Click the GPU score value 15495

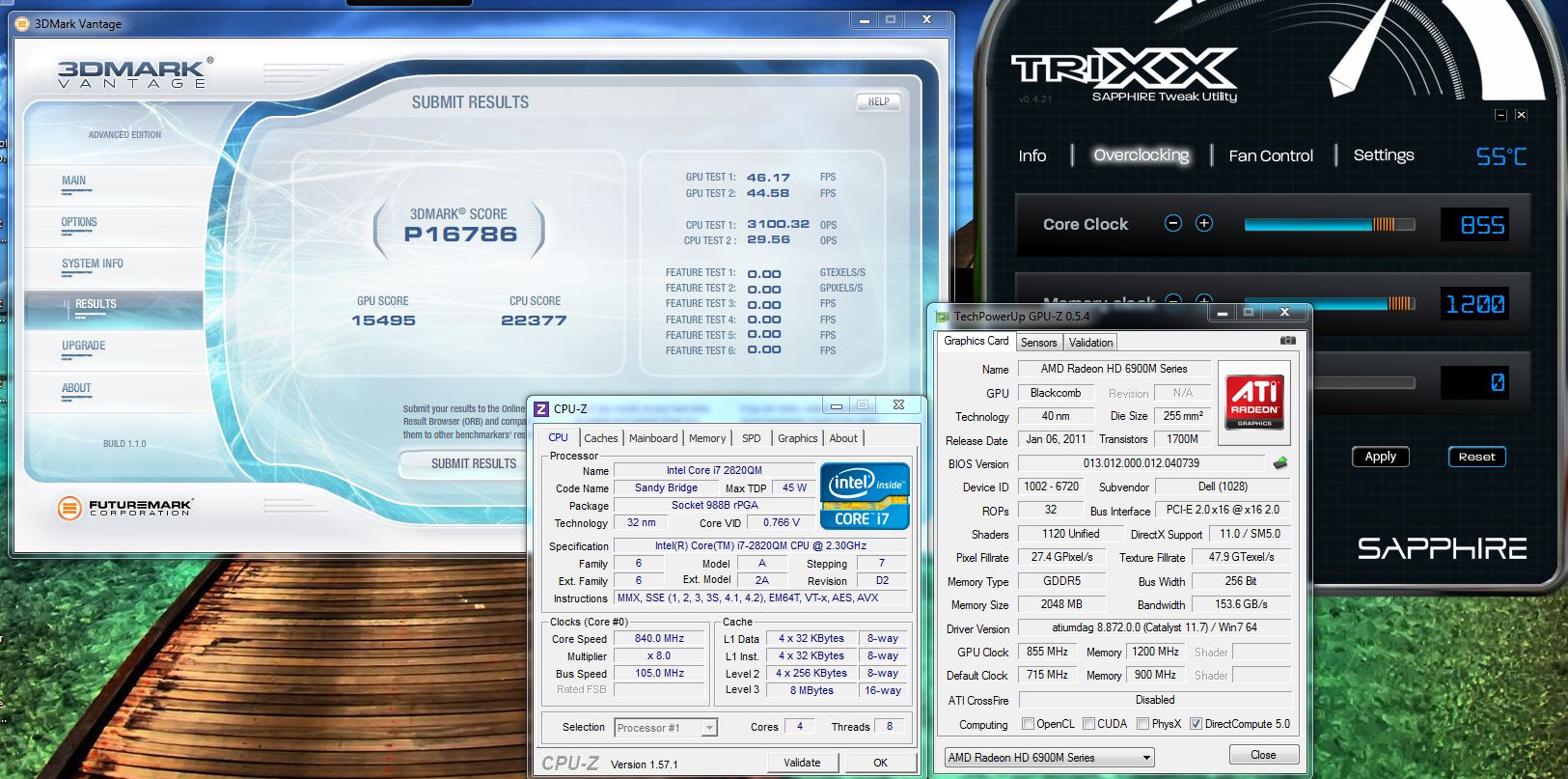(x=383, y=320)
